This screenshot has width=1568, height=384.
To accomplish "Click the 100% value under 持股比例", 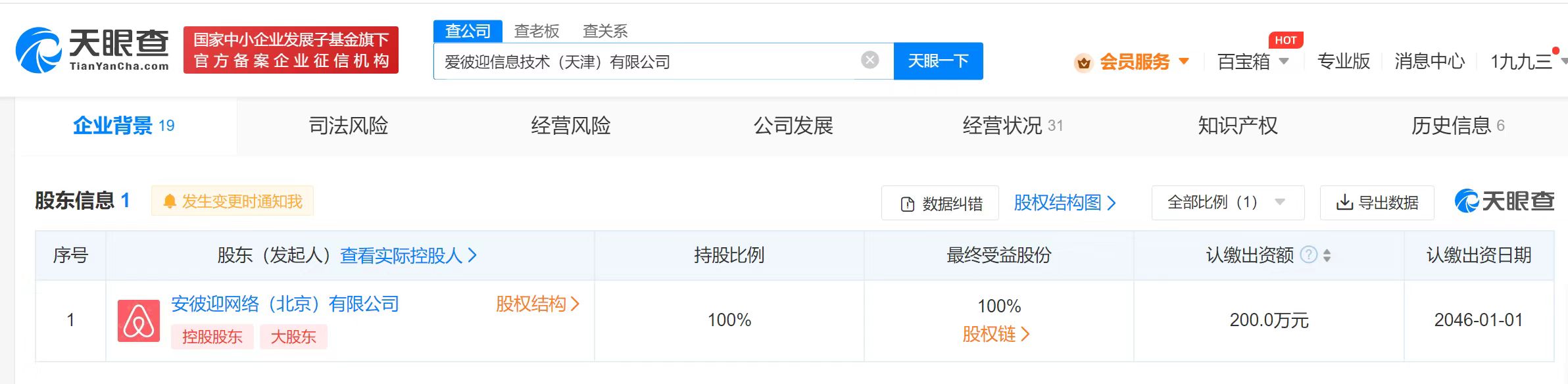I will (729, 320).
